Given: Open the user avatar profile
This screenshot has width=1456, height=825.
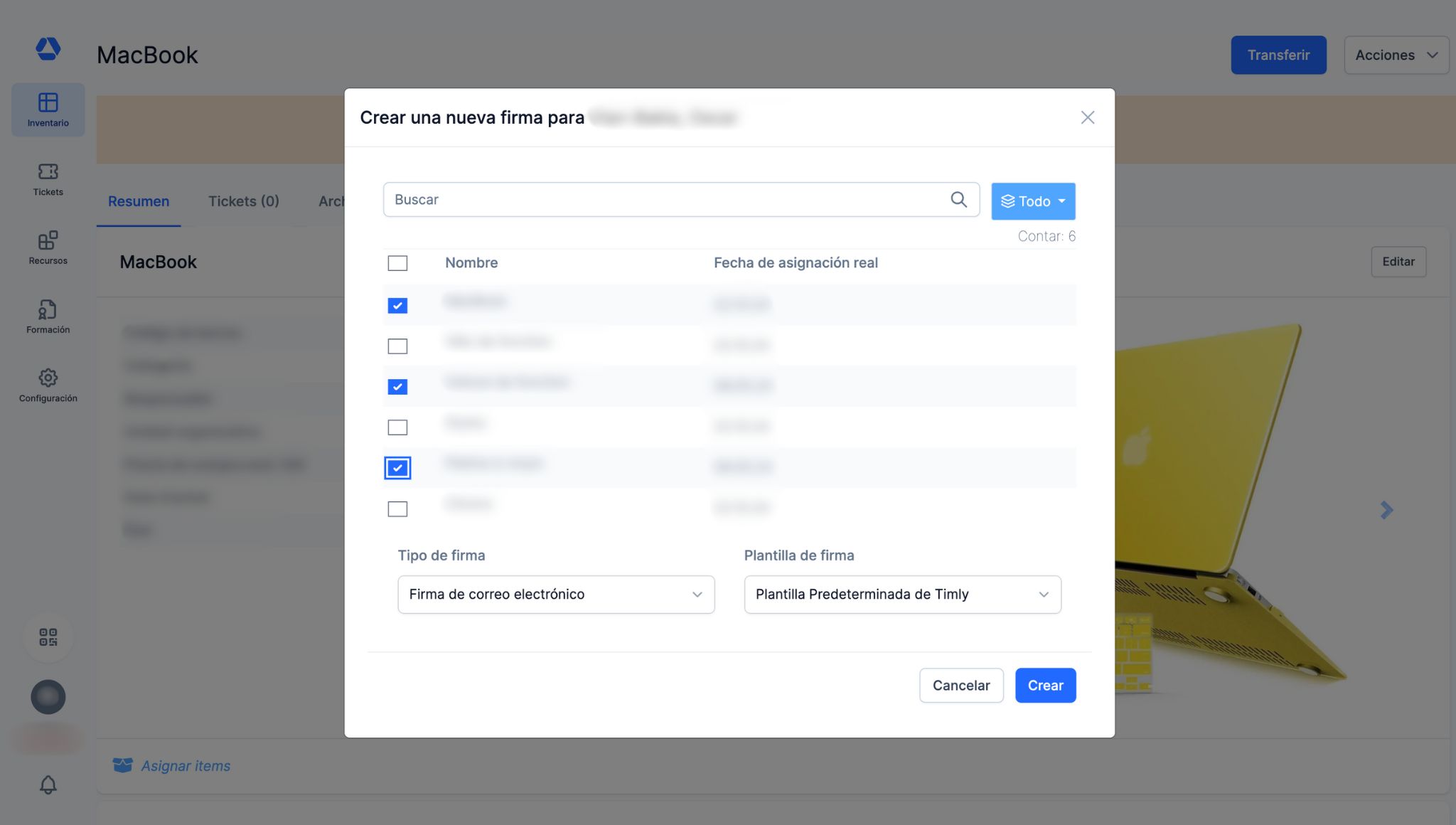Looking at the screenshot, I should click(48, 697).
